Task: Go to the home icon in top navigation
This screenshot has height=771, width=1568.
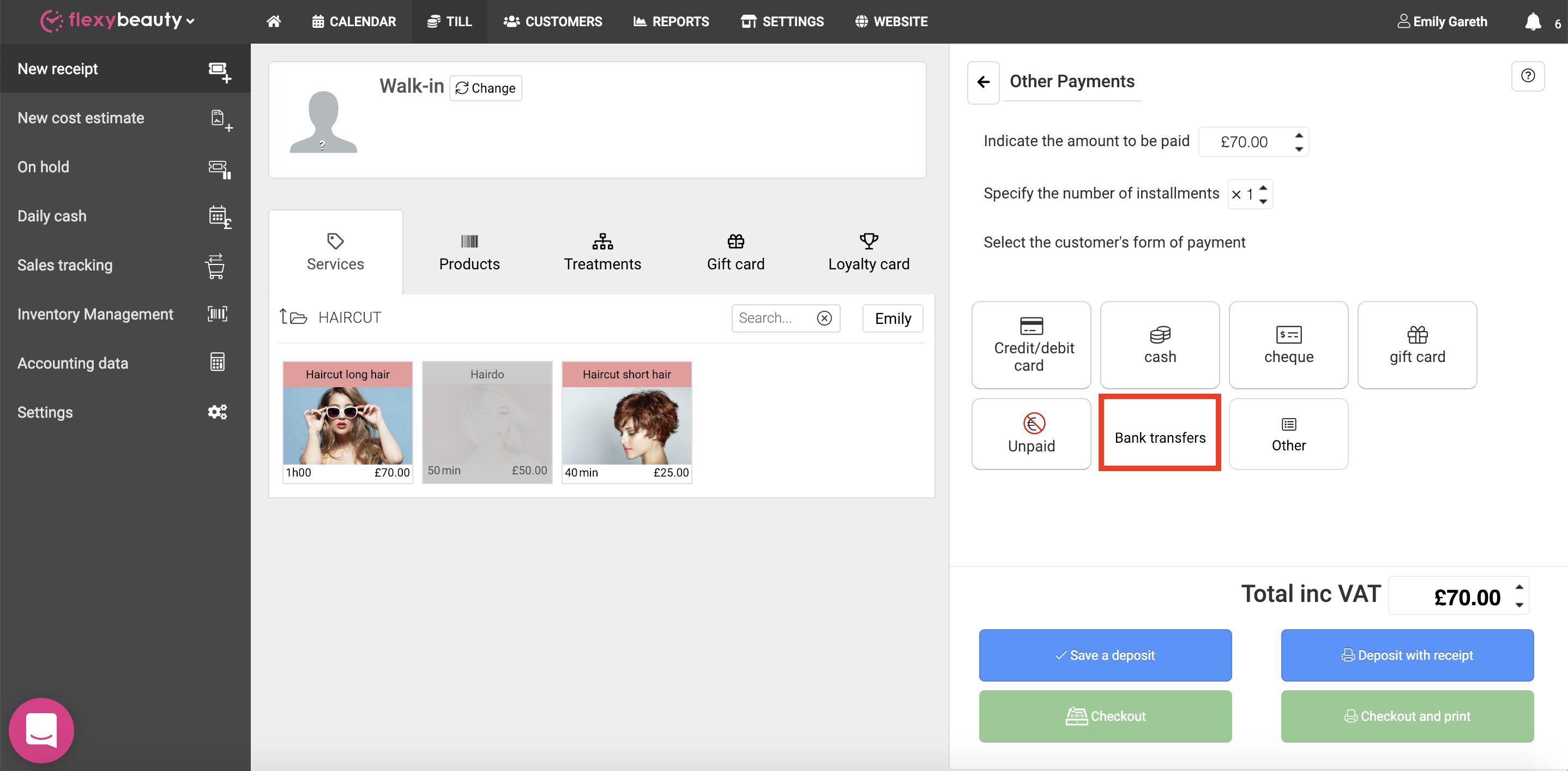Action: [x=274, y=21]
